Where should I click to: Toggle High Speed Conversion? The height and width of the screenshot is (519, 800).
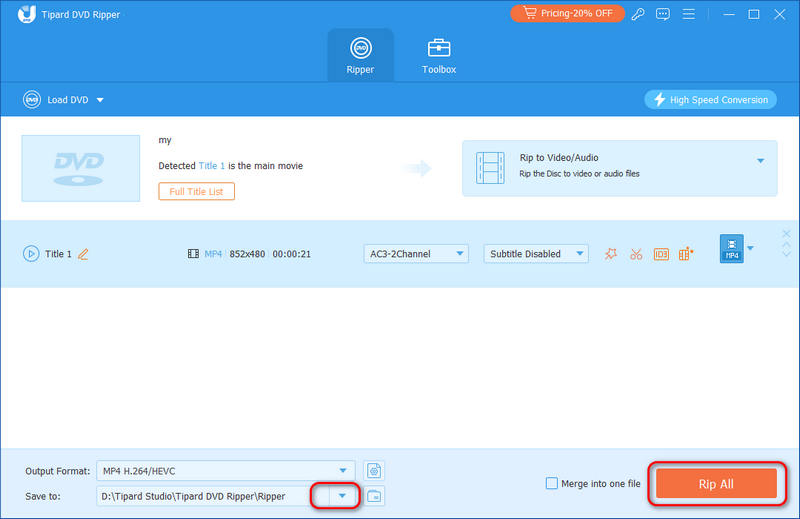711,100
